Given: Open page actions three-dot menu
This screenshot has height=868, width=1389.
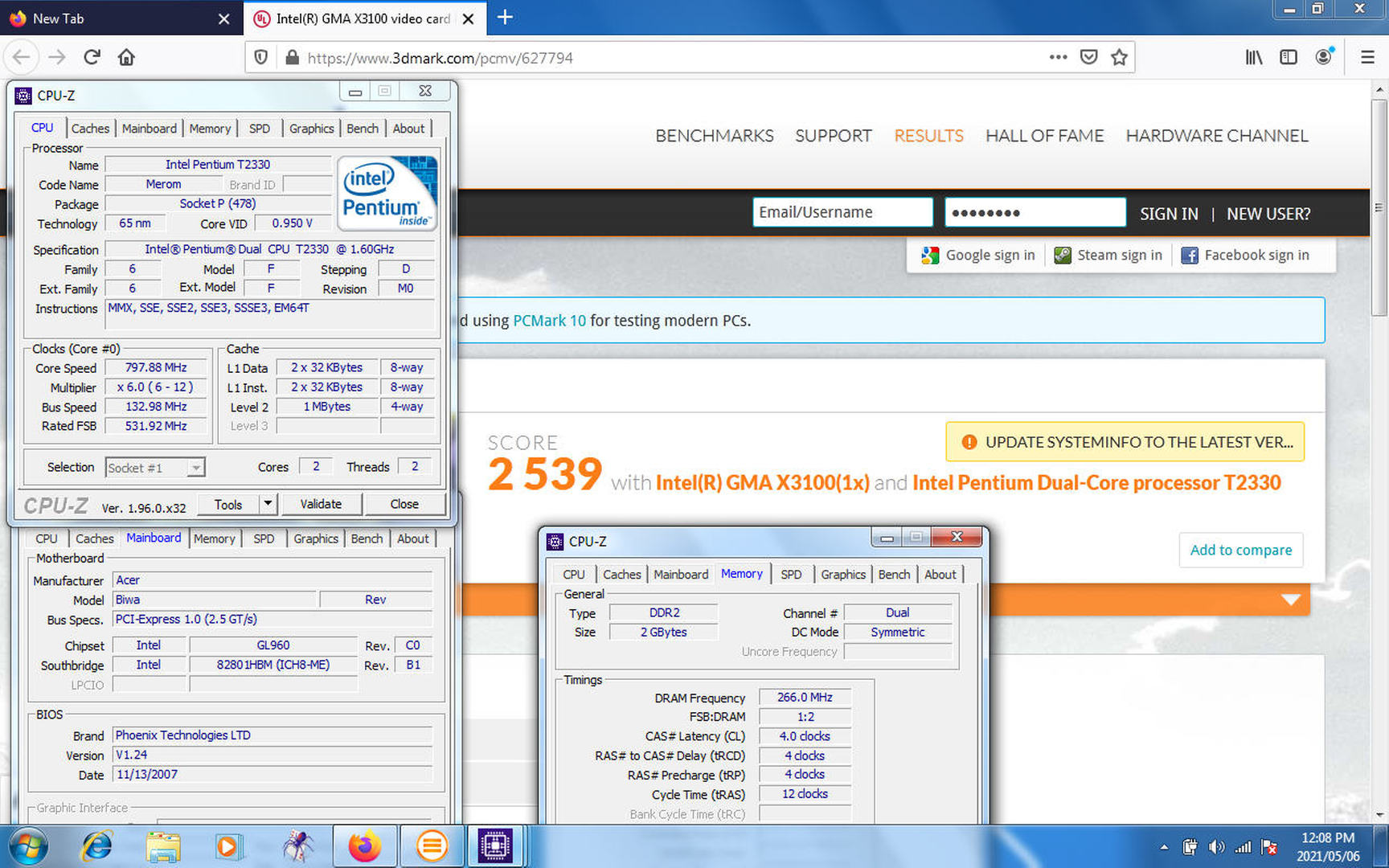Looking at the screenshot, I should (1058, 57).
